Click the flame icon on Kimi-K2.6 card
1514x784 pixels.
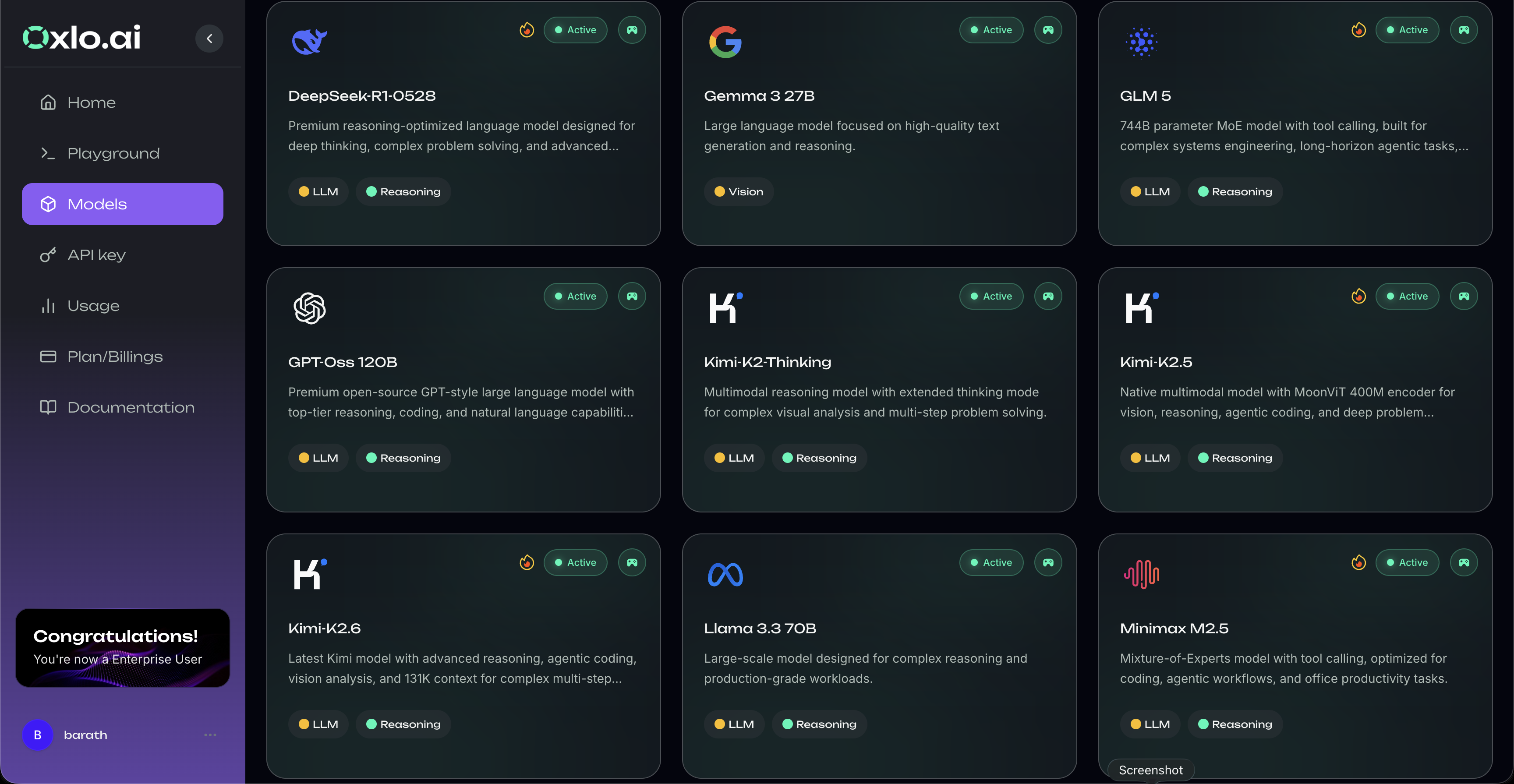click(x=527, y=562)
